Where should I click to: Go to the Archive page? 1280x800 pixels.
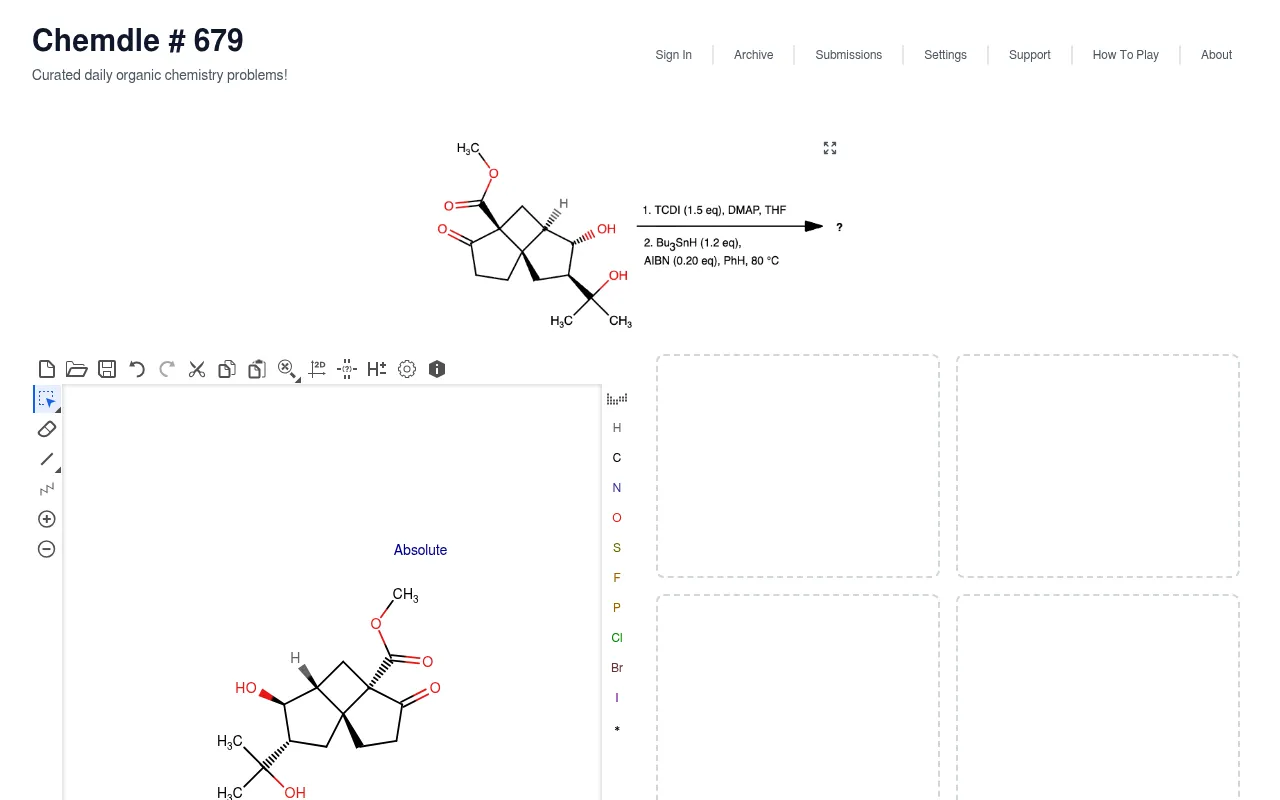(x=754, y=55)
